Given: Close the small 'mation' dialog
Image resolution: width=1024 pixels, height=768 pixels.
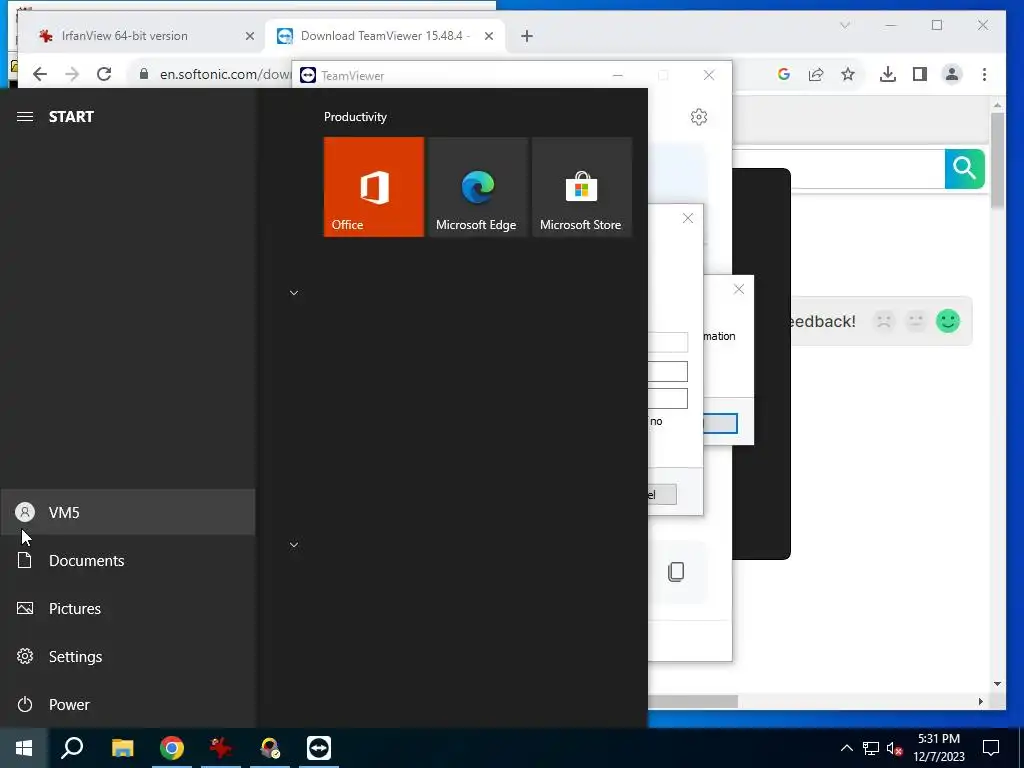Looking at the screenshot, I should pyautogui.click(x=739, y=289).
